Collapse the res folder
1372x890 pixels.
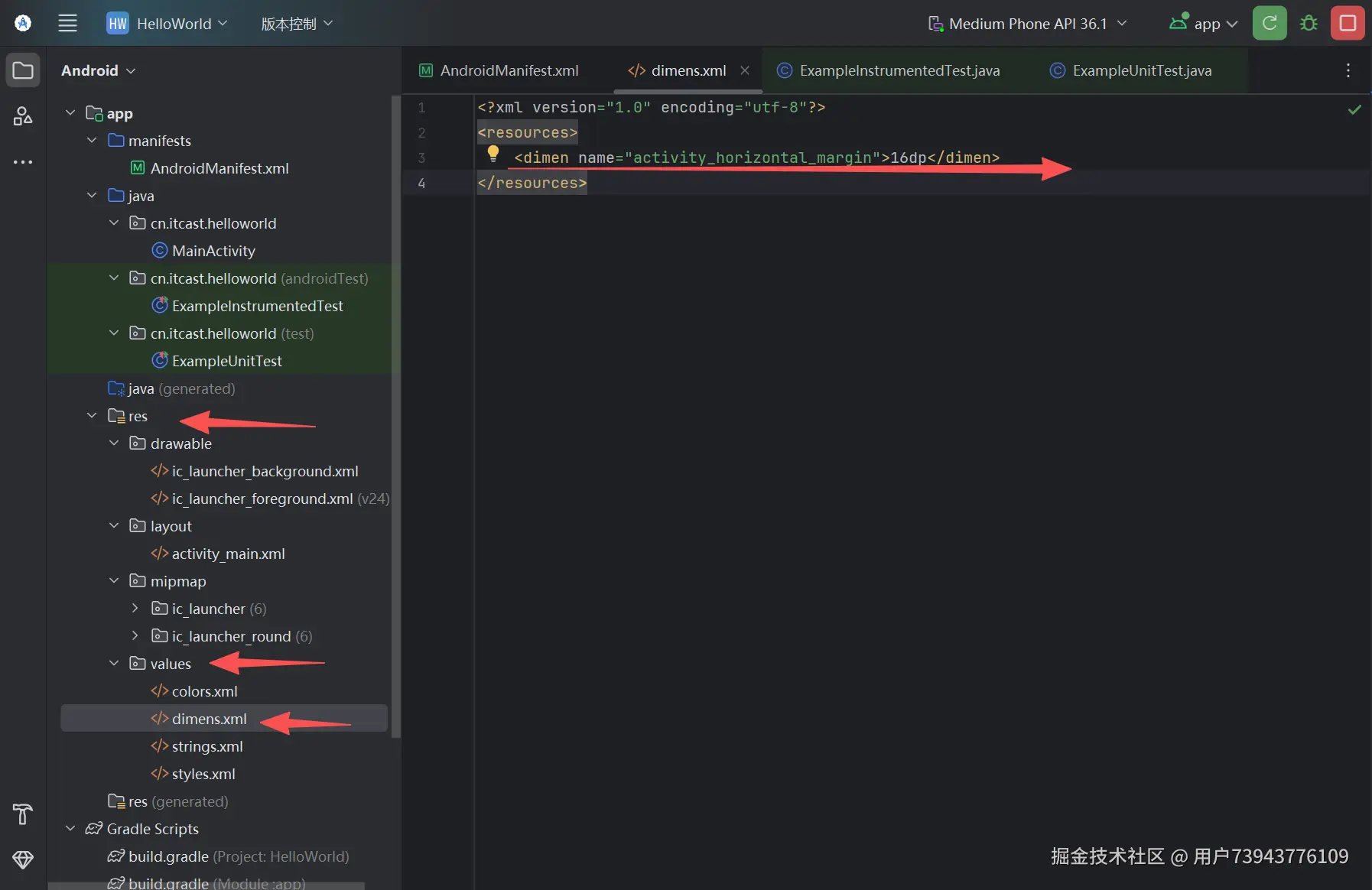coord(92,416)
